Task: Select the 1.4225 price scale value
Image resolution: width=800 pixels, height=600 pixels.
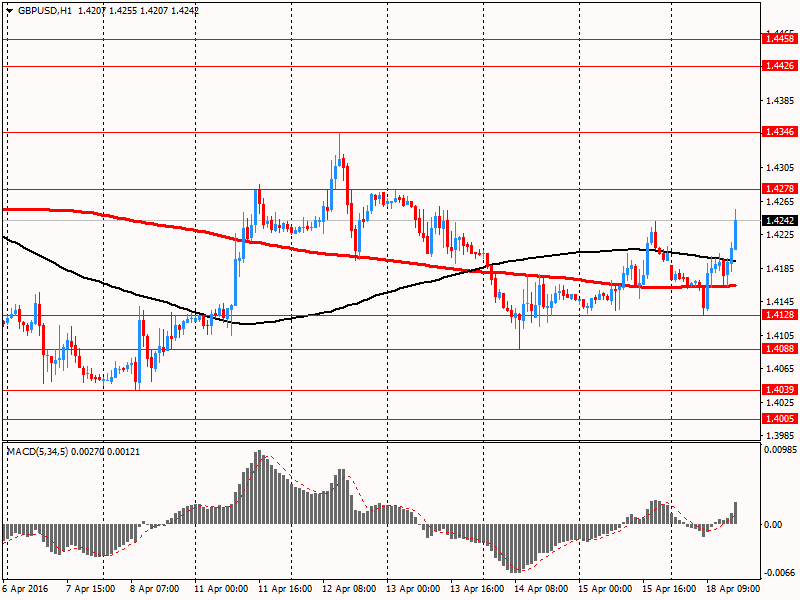Action: point(780,235)
